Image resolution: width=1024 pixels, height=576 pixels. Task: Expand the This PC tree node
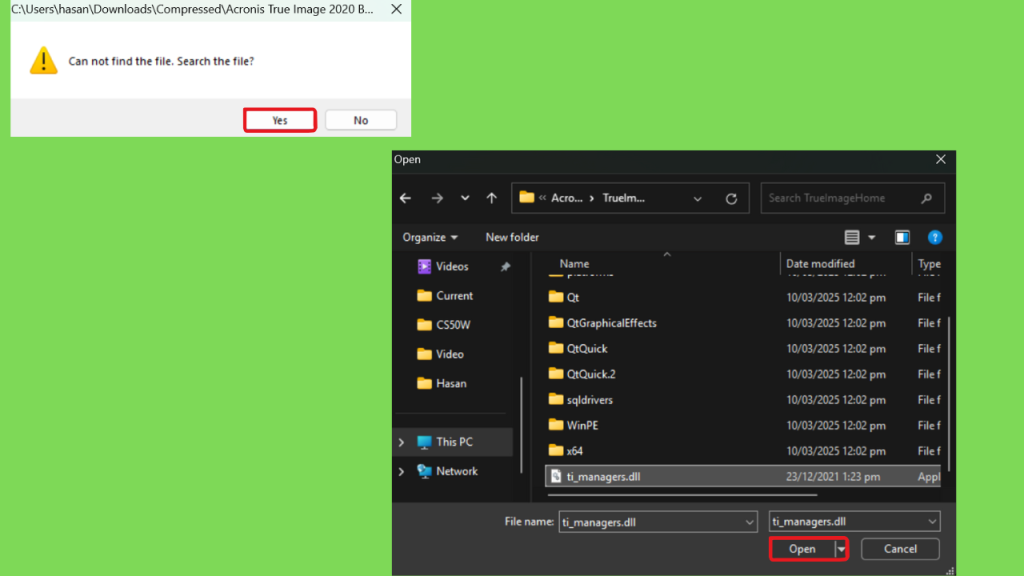[402, 442]
